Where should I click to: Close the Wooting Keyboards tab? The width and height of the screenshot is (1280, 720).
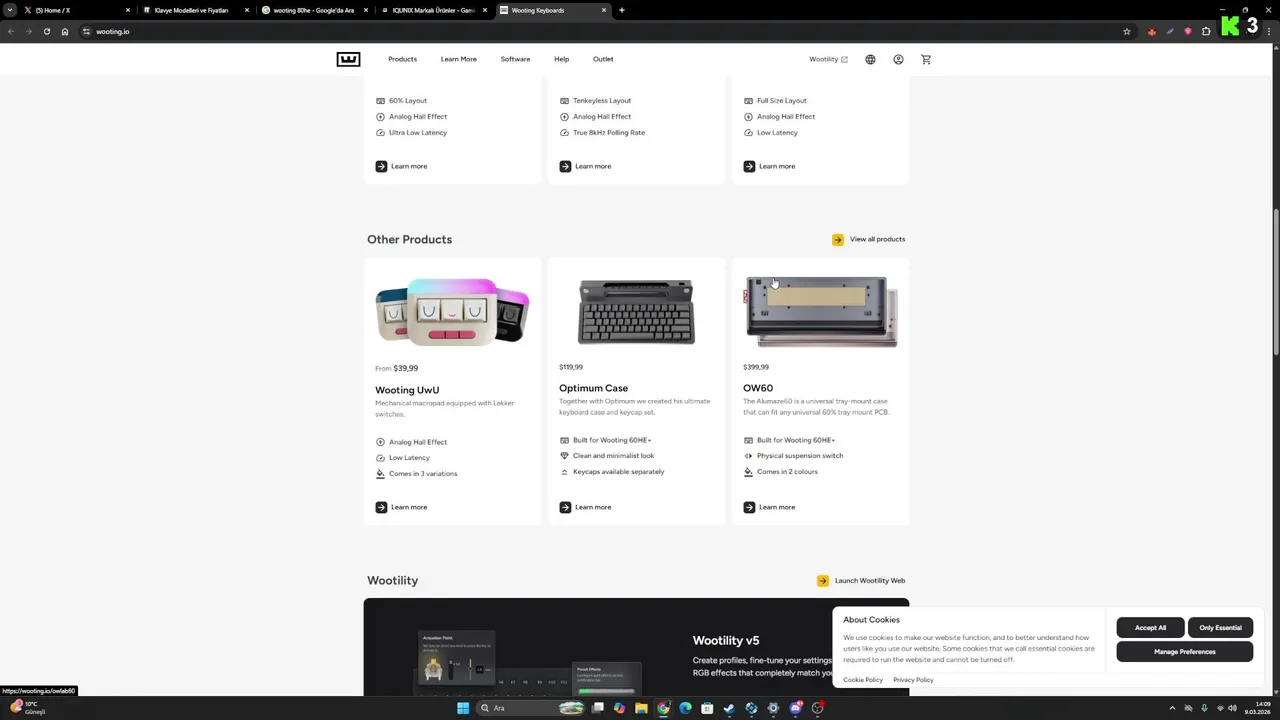604,10
